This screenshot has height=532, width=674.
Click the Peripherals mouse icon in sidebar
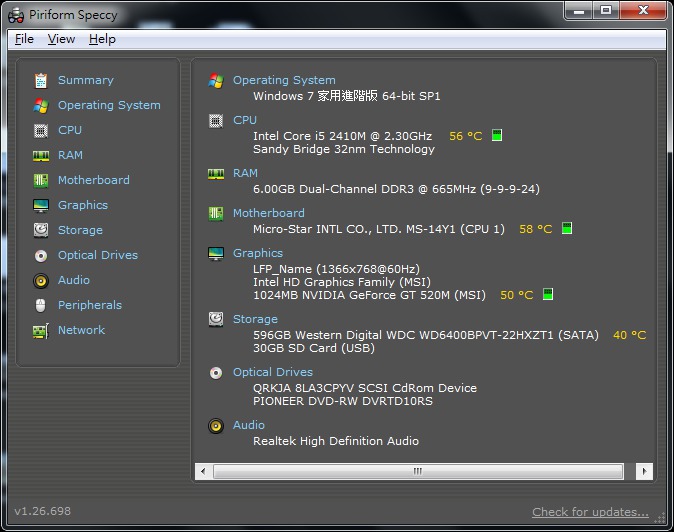40,306
